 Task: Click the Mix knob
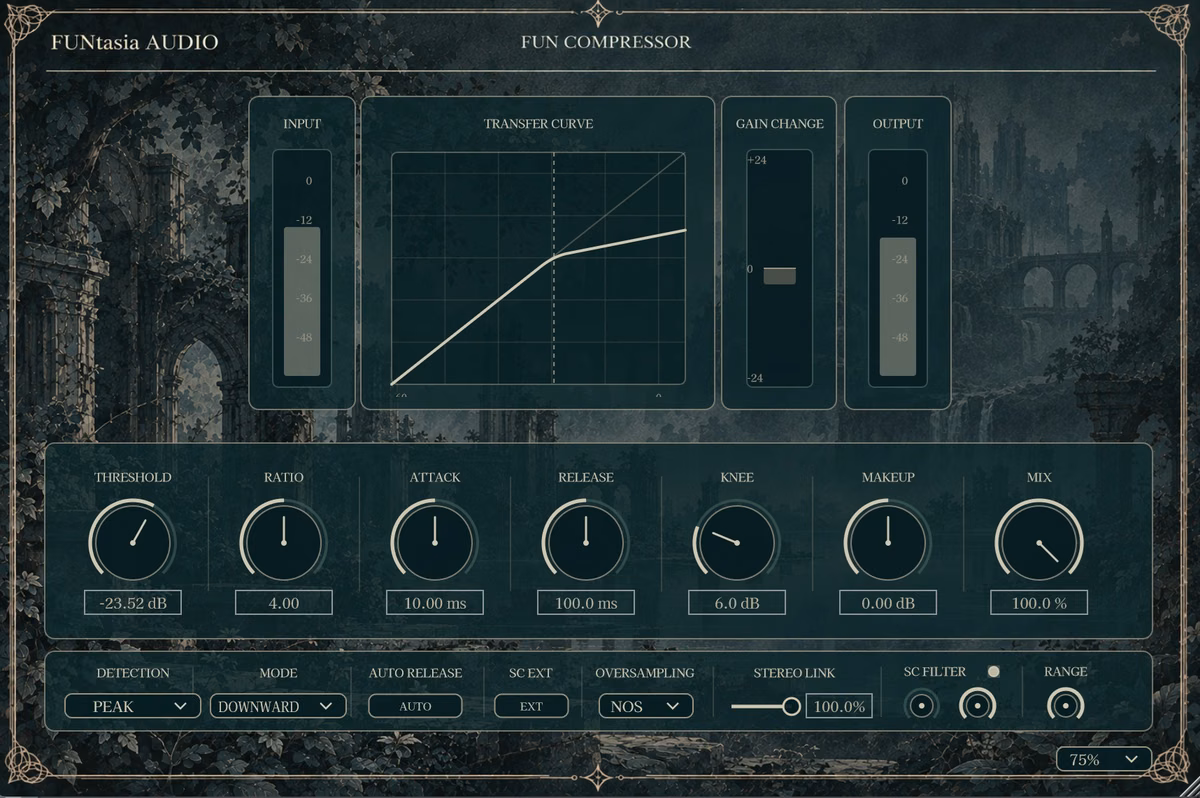pos(1038,542)
